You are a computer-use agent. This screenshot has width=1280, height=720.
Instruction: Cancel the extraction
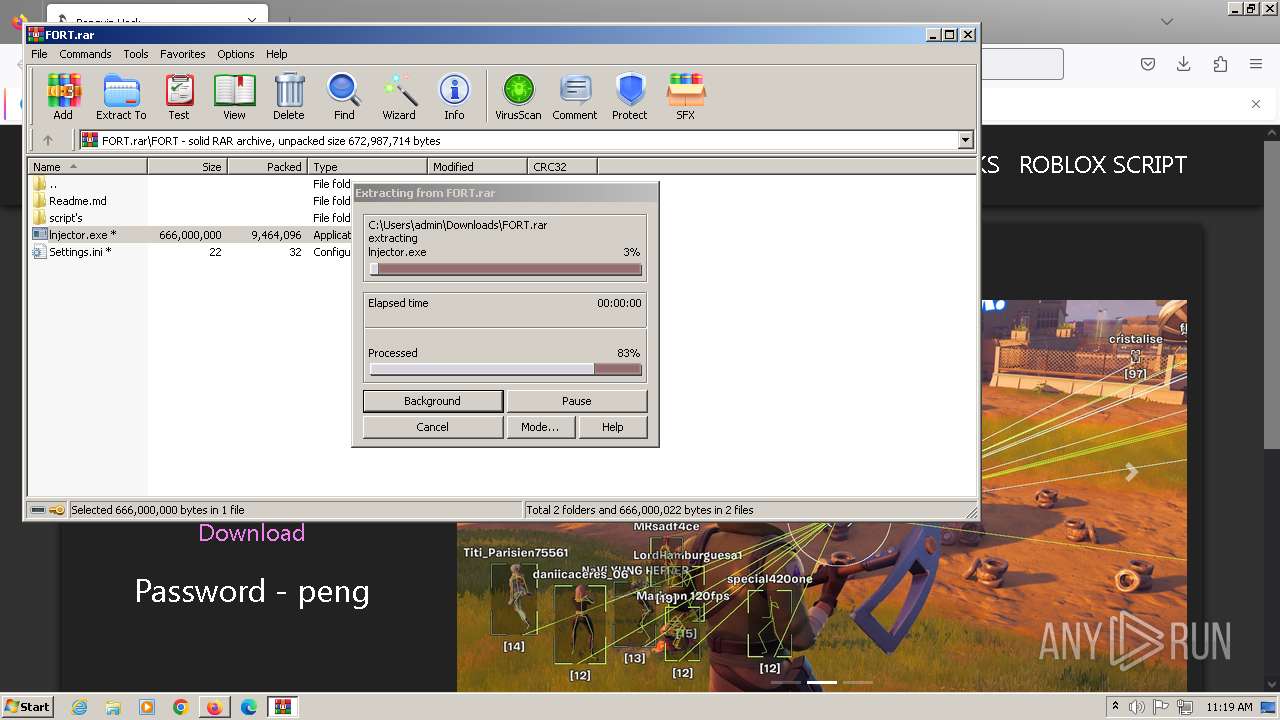click(433, 427)
